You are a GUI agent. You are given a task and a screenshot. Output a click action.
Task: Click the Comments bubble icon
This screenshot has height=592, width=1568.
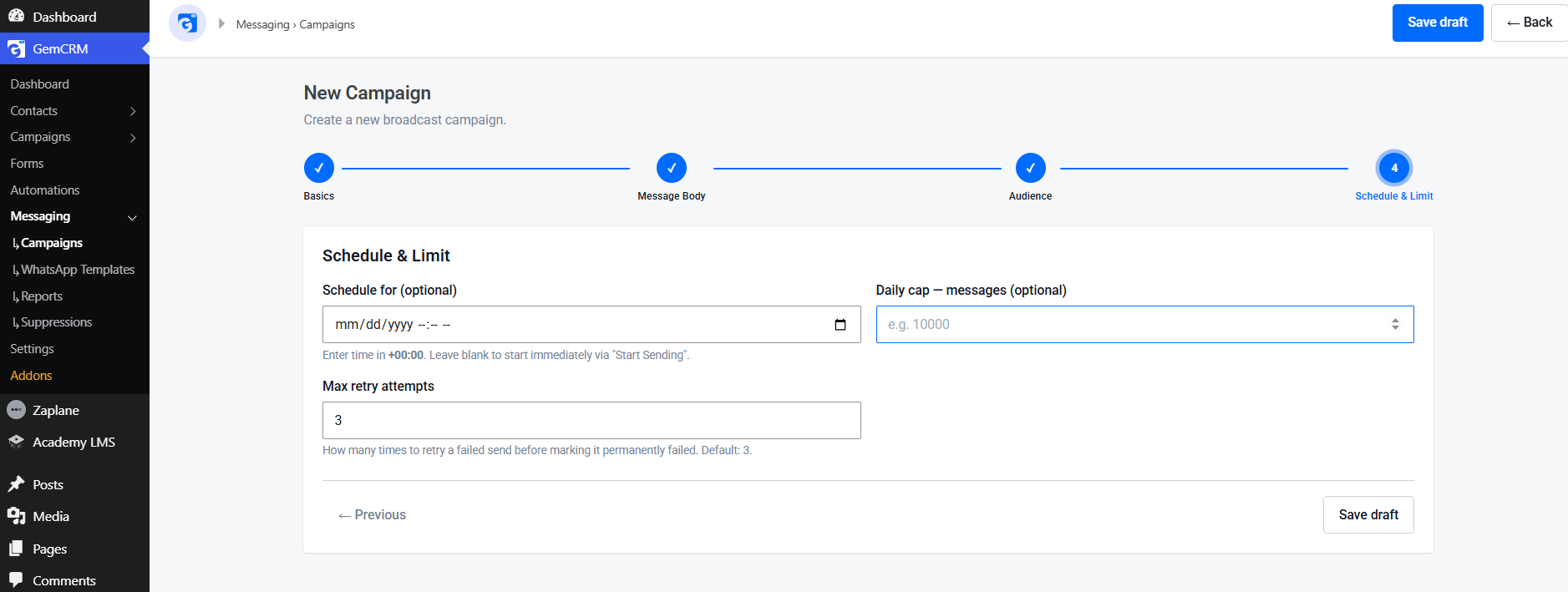[16, 580]
